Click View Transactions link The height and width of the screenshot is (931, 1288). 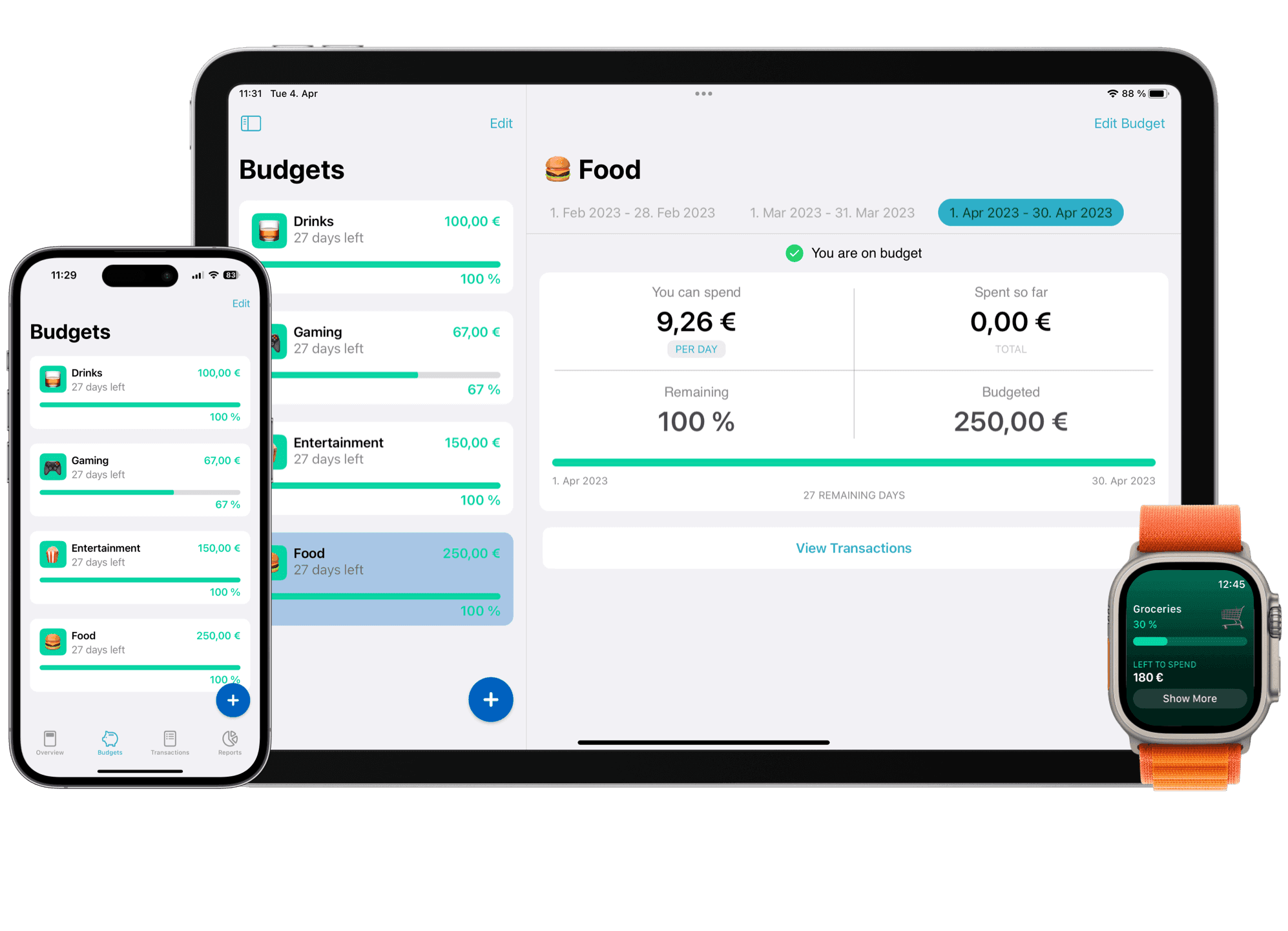[x=853, y=547]
